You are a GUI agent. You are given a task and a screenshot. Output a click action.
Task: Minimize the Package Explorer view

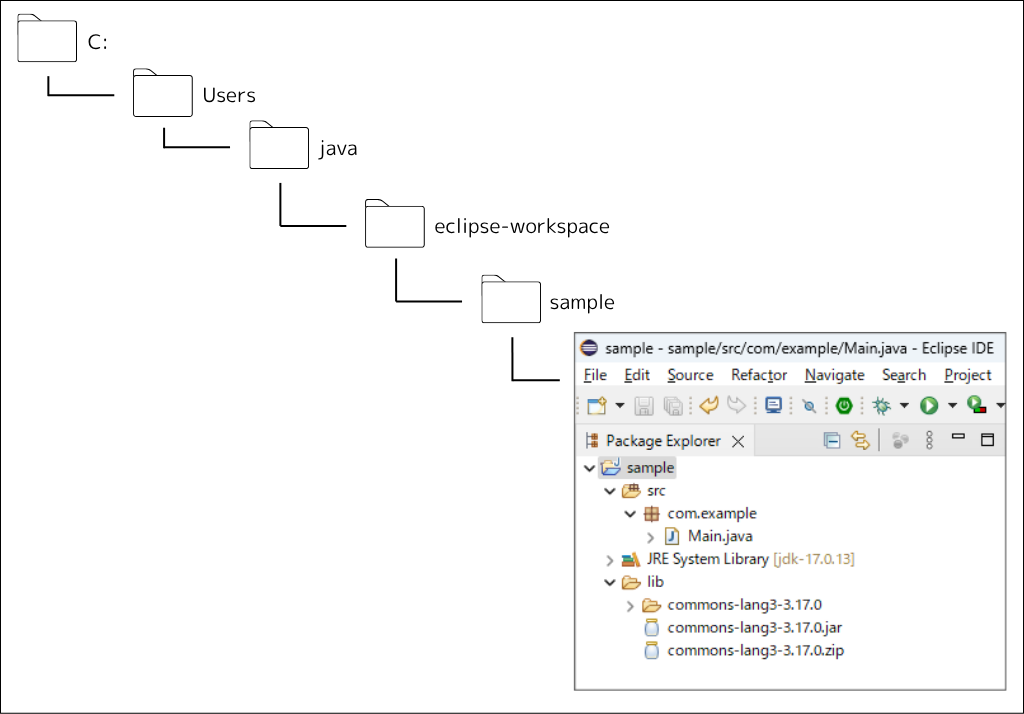point(958,436)
